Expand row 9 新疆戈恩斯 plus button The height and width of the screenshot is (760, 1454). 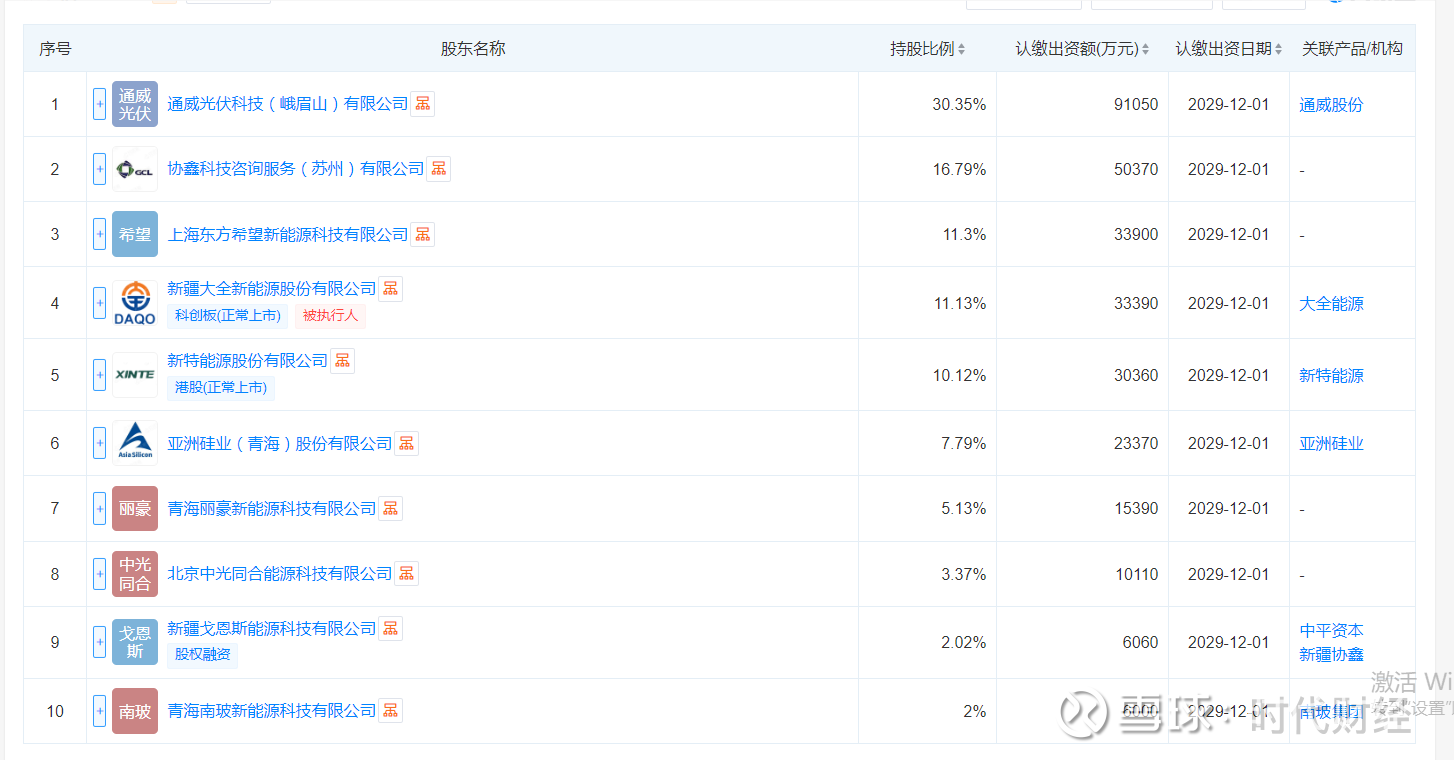tap(100, 642)
